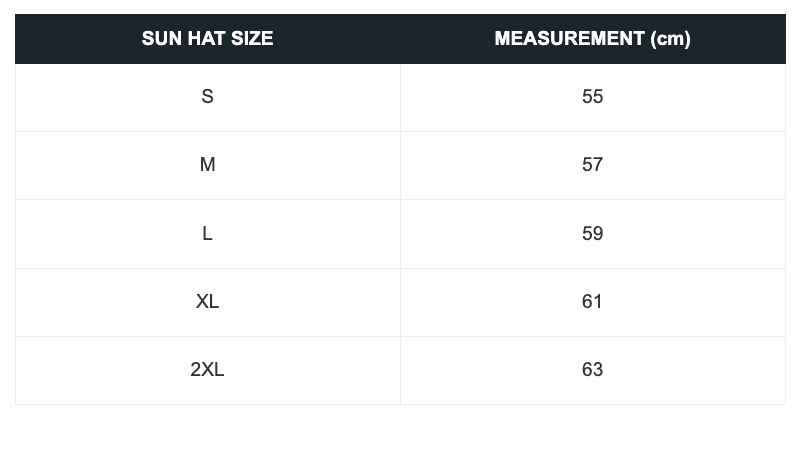Select the 2XL size cell

click(207, 370)
